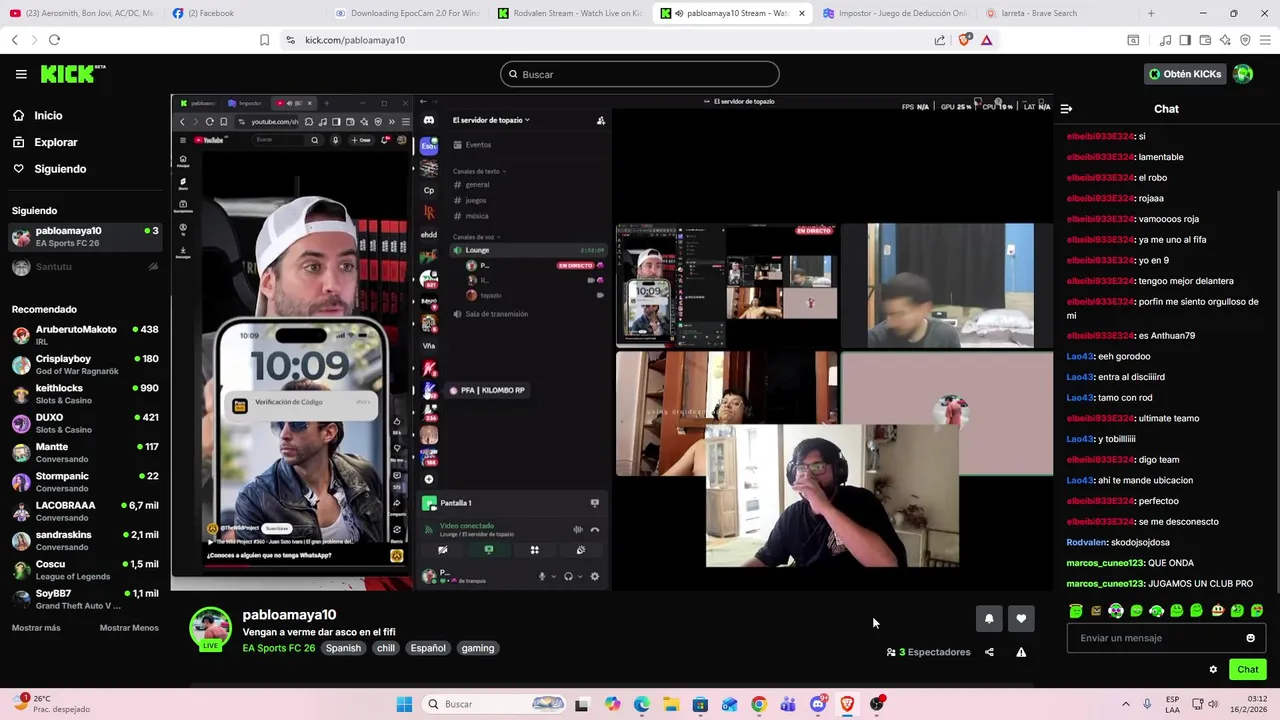Click the stream video player
The height and width of the screenshot is (720, 1280).
pyautogui.click(x=612, y=342)
